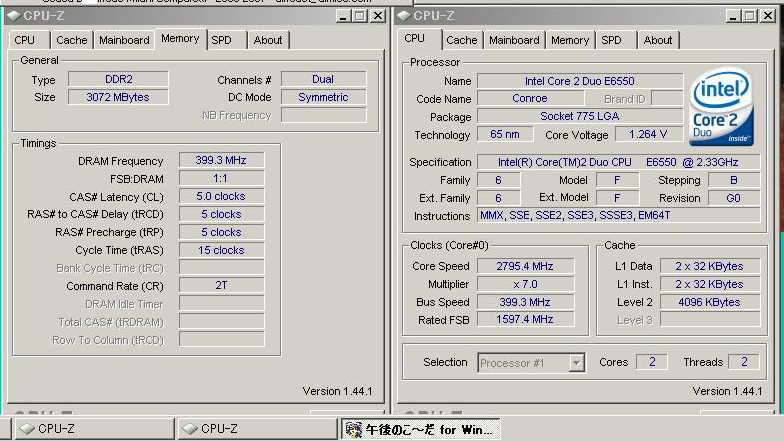Switch to the 午後のこ〜だ taskbar app
The width and height of the screenshot is (784, 442).
(420, 429)
